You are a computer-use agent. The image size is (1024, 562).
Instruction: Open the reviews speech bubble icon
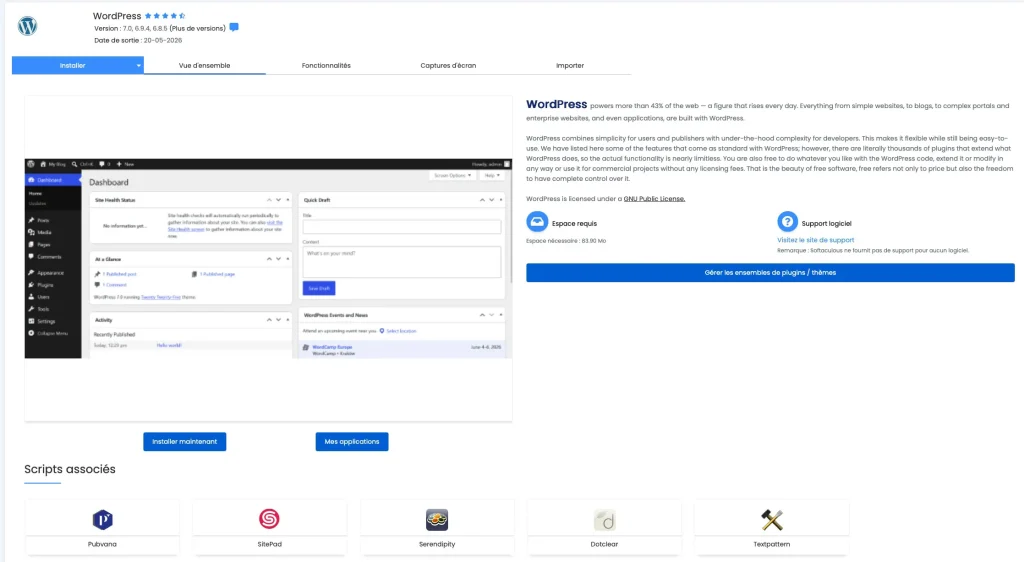coord(234,27)
